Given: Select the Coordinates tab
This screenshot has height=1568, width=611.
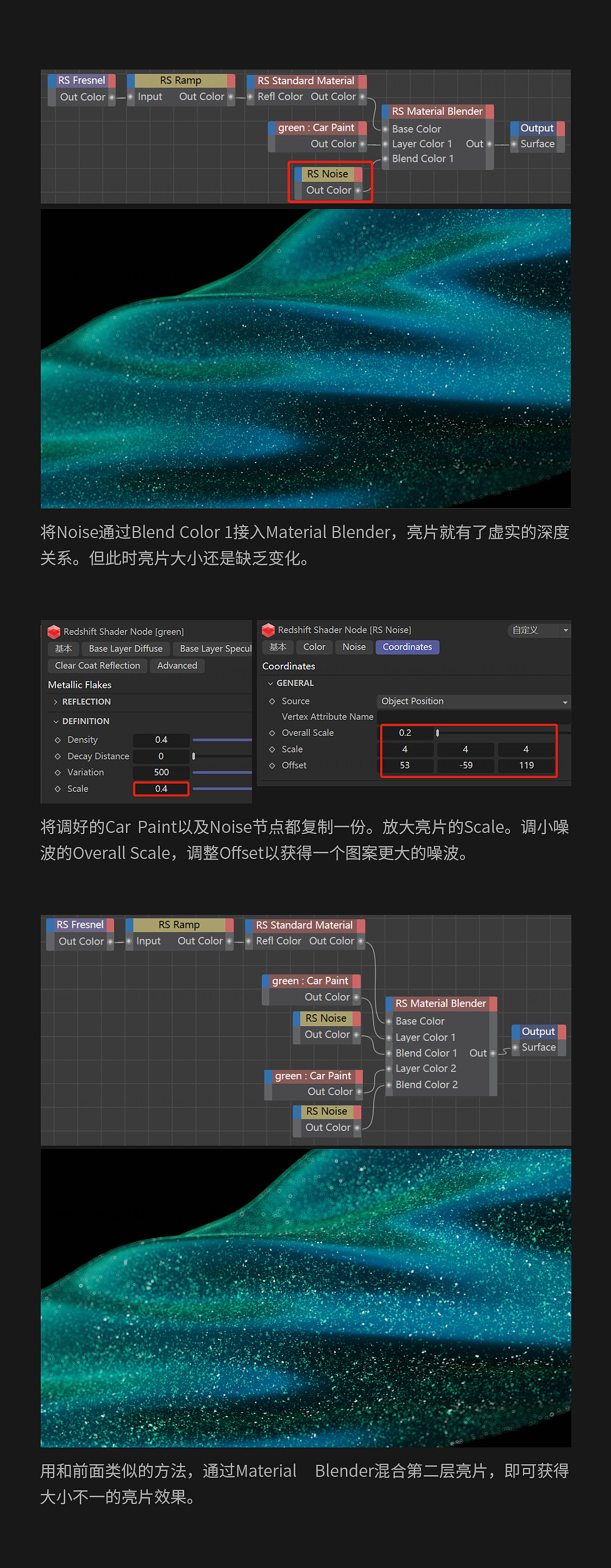Looking at the screenshot, I should click(x=407, y=647).
